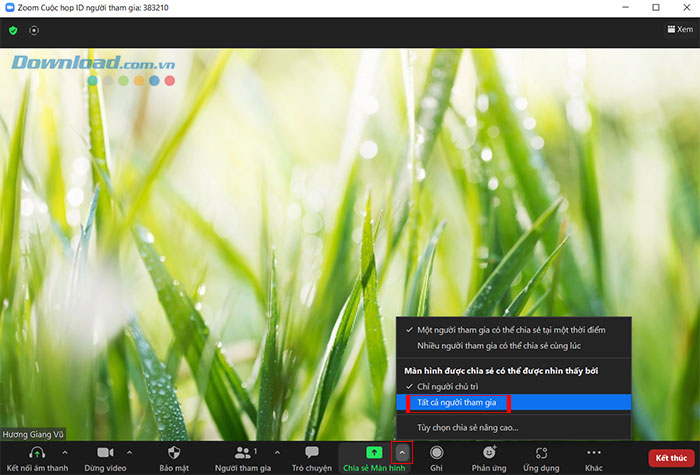Open the Người tham gia participants panel
The width and height of the screenshot is (700, 475).
click(x=243, y=453)
